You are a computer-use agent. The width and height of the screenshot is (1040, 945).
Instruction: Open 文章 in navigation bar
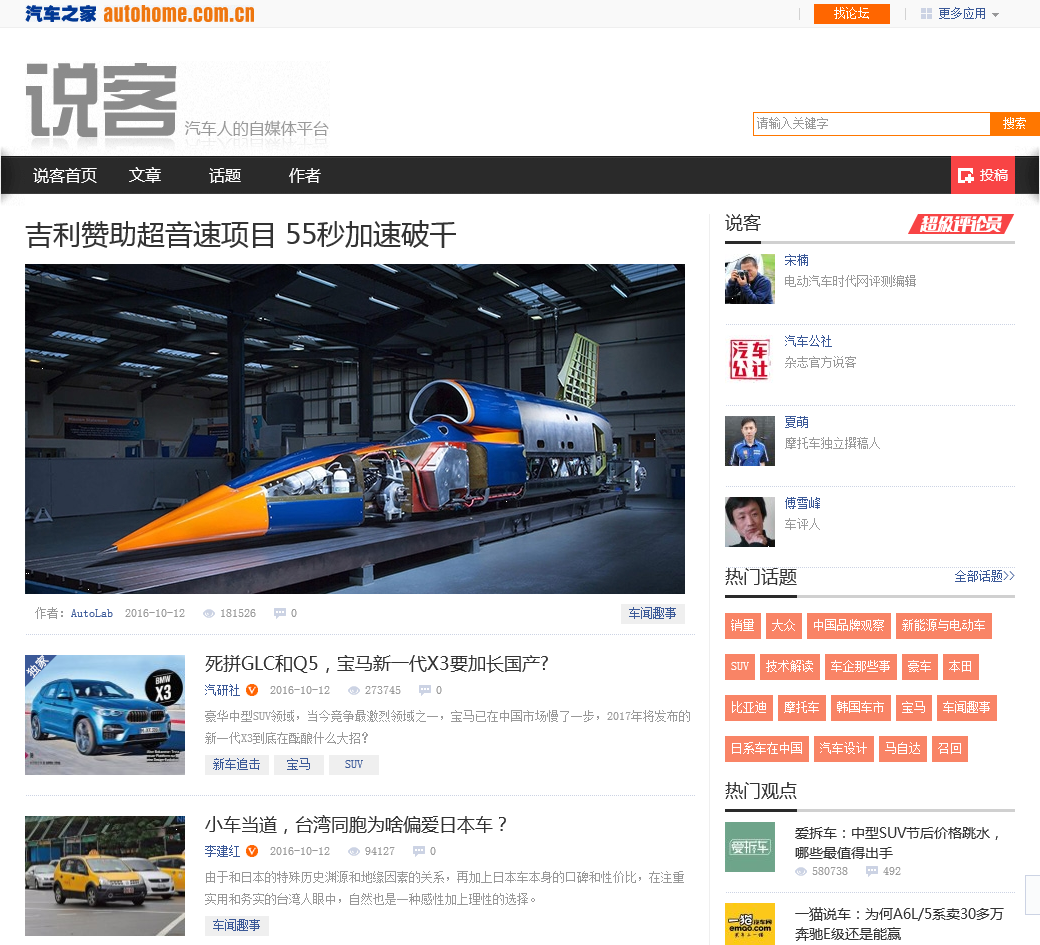pos(145,176)
